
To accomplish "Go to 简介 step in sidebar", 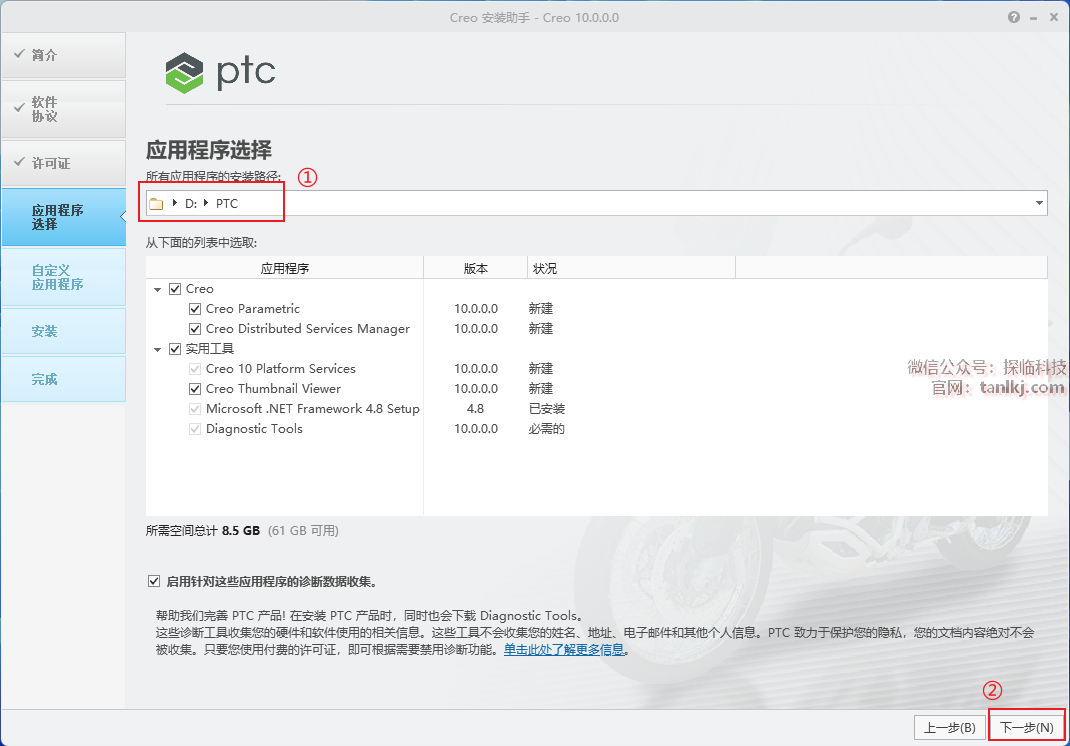I will pos(63,55).
